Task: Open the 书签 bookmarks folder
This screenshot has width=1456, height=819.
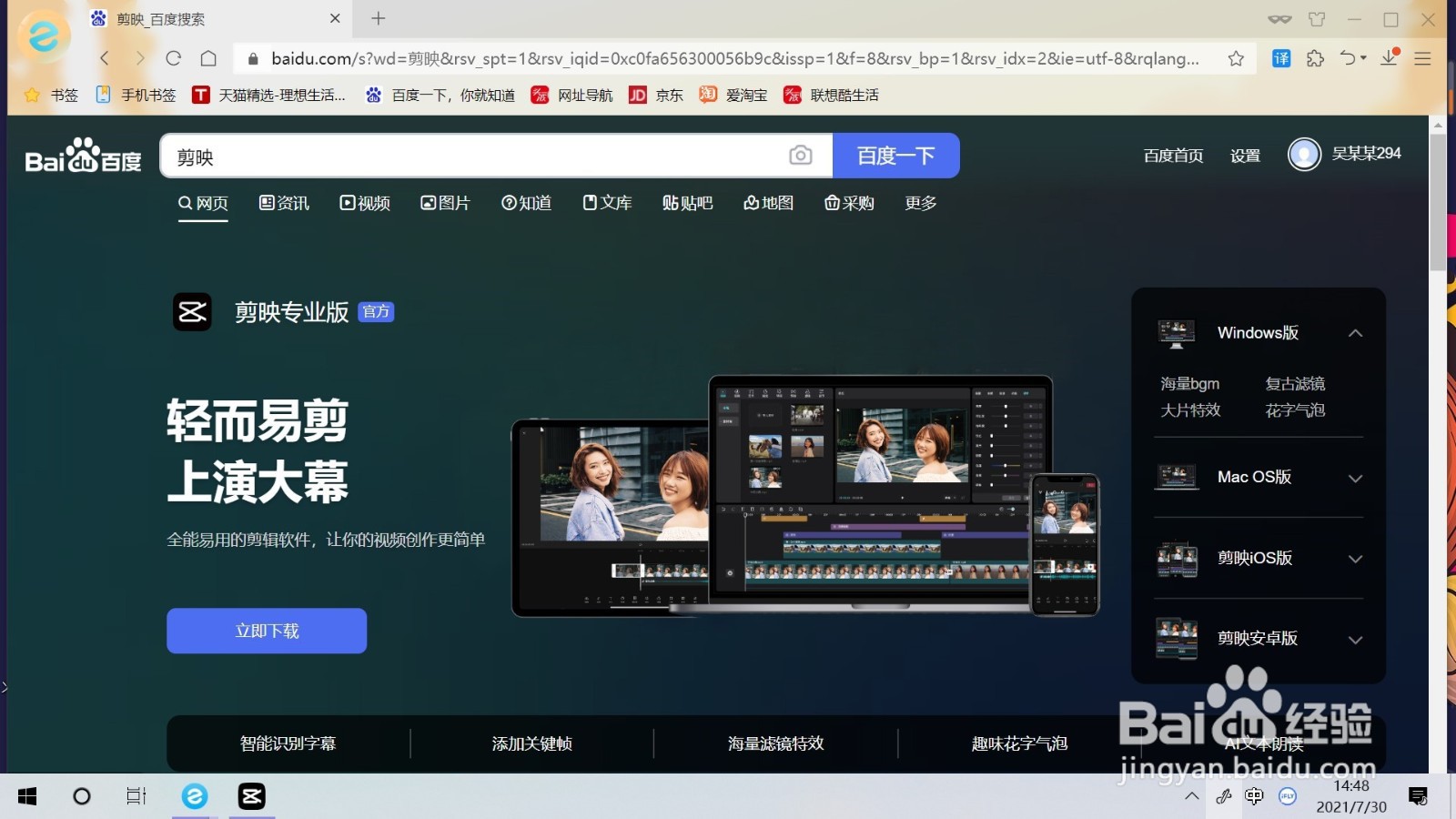Action: (x=51, y=95)
